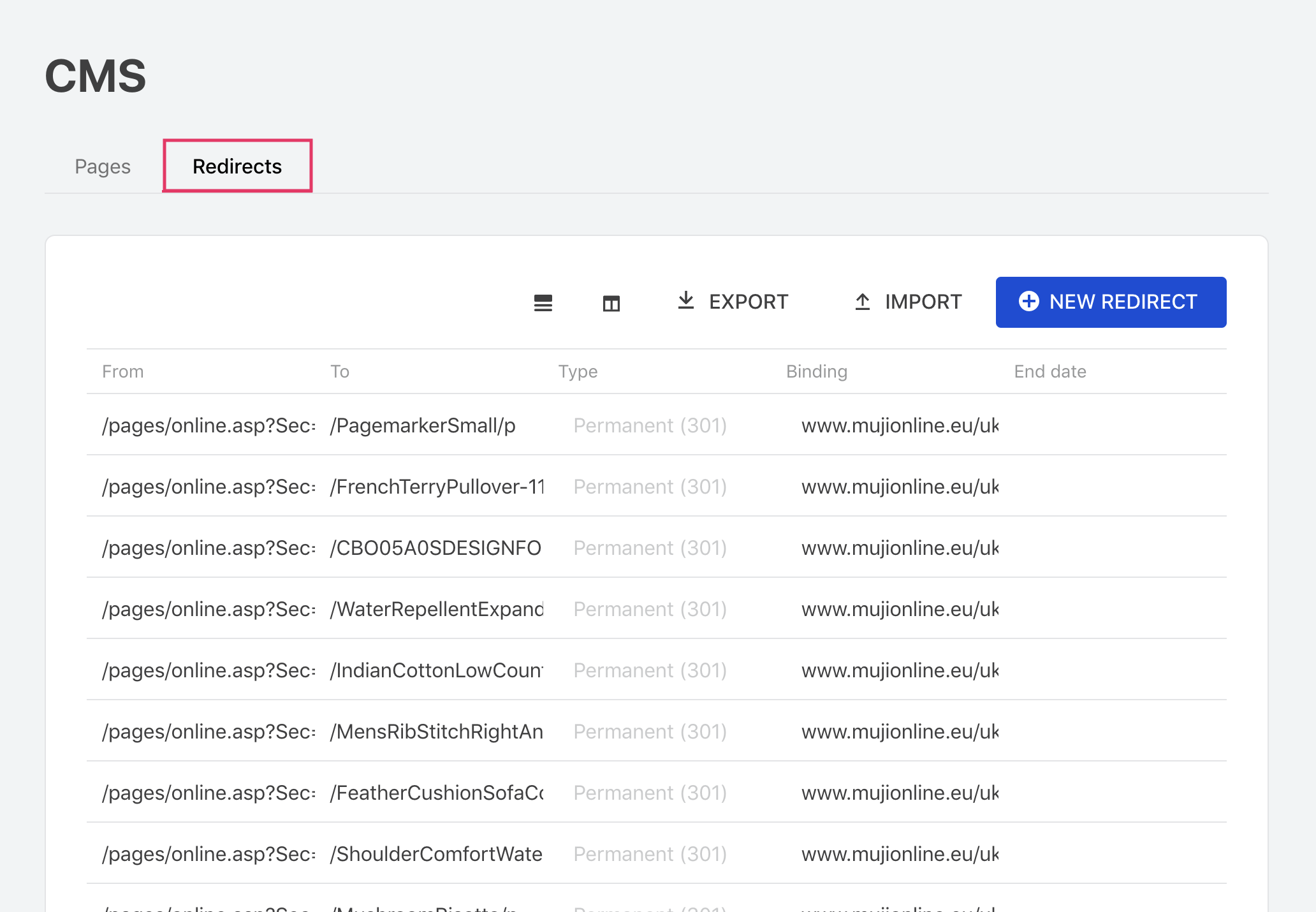Click the www.mujionline.eu/uk binding link

pos(899,425)
